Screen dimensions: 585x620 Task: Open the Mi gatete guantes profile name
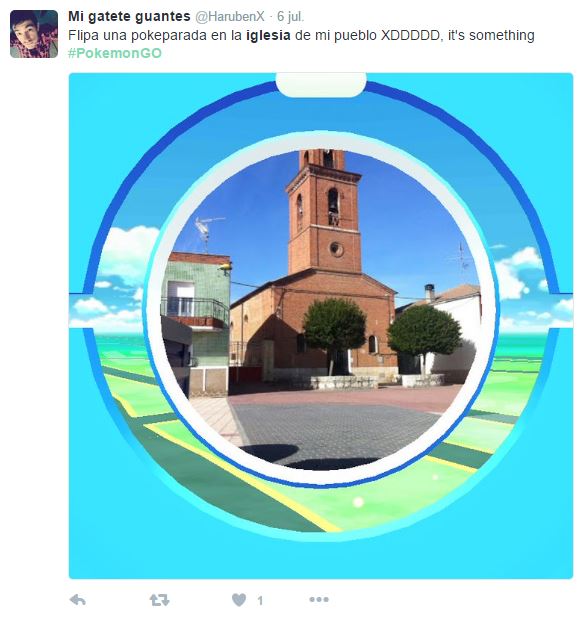[129, 16]
